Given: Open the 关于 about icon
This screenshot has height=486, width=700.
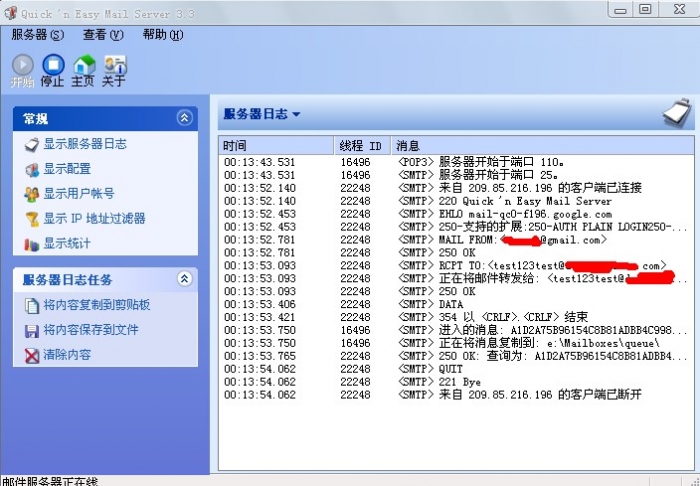Looking at the screenshot, I should click(115, 65).
